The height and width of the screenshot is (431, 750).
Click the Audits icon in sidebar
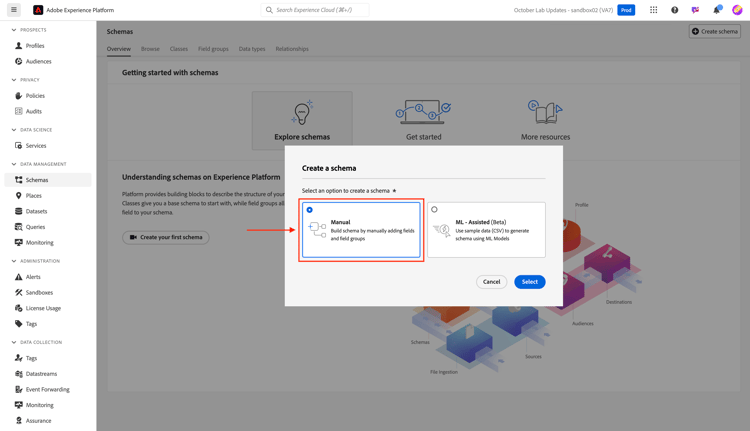pos(19,111)
